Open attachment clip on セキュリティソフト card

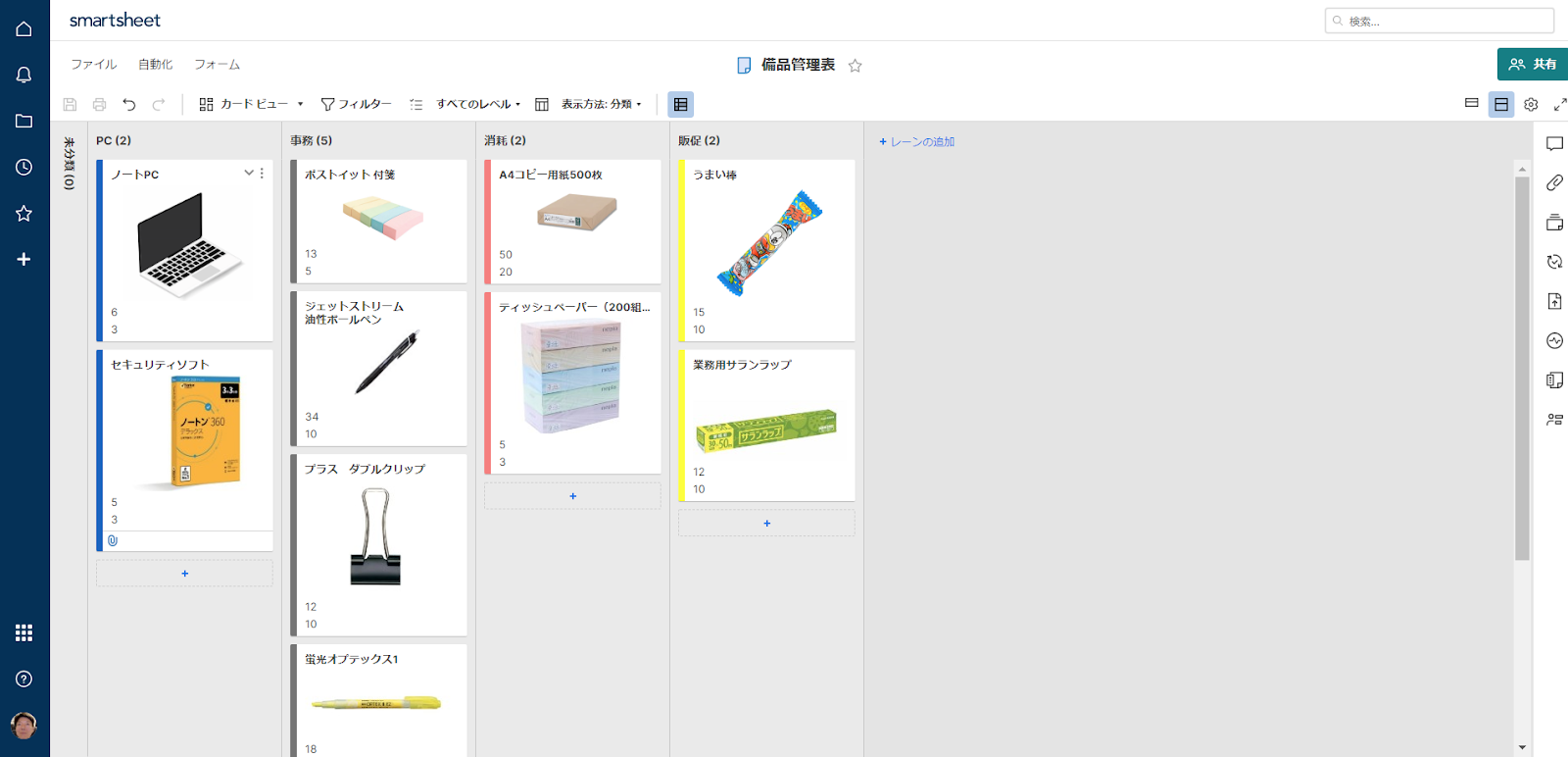[x=113, y=540]
